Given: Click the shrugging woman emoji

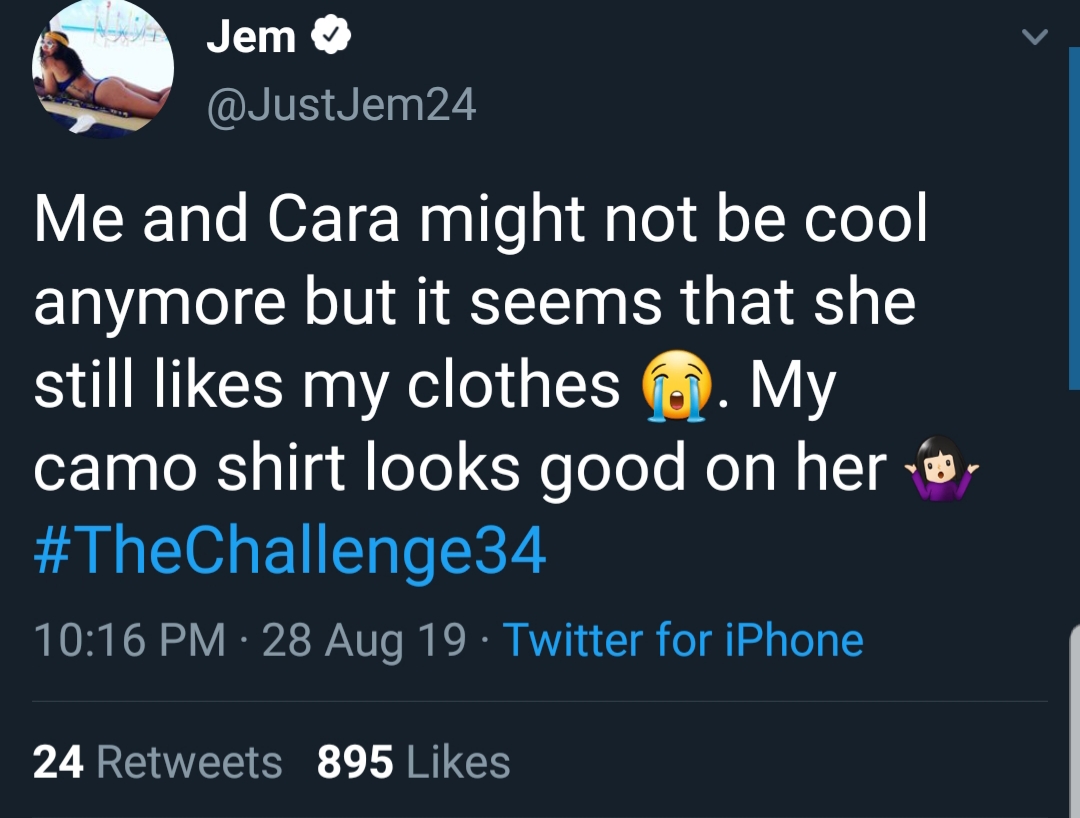Looking at the screenshot, I should (942, 469).
